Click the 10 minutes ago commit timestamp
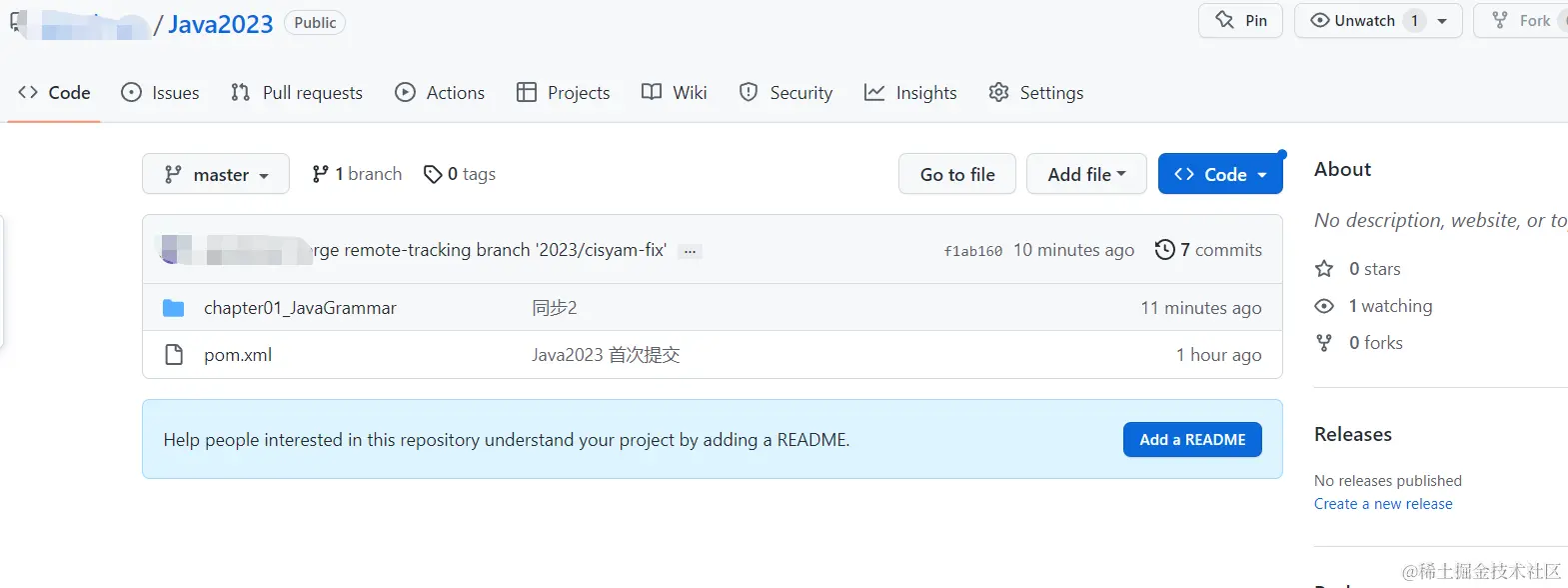Screen dimensions: 1568x588 tap(1073, 250)
